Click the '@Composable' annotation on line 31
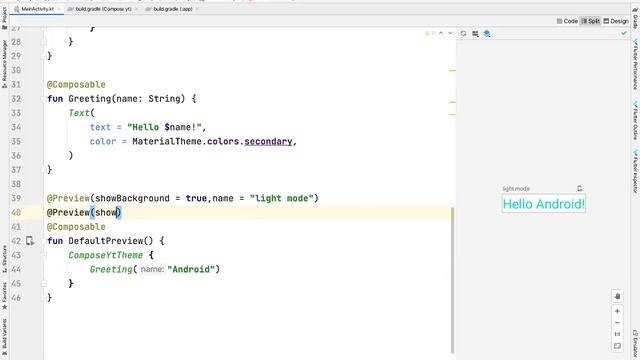 pyautogui.click(x=76, y=84)
